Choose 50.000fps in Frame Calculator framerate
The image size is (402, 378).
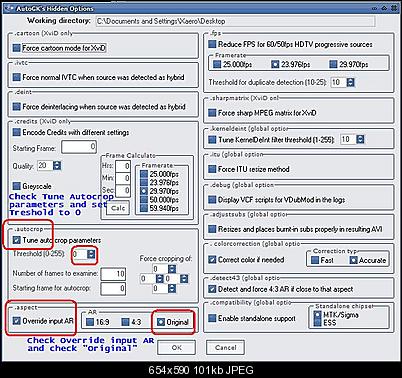click(144, 200)
